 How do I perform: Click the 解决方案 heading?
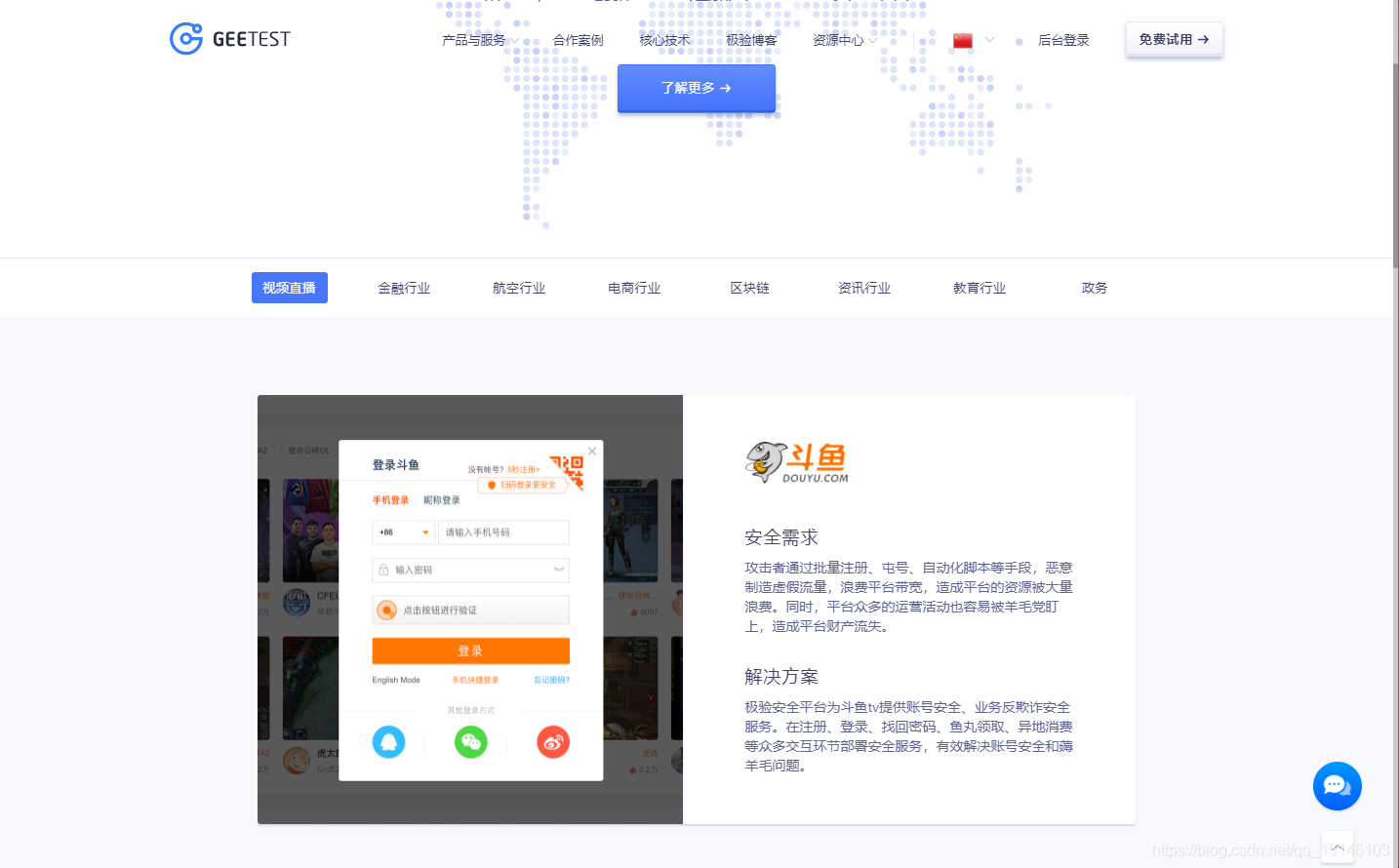[781, 677]
